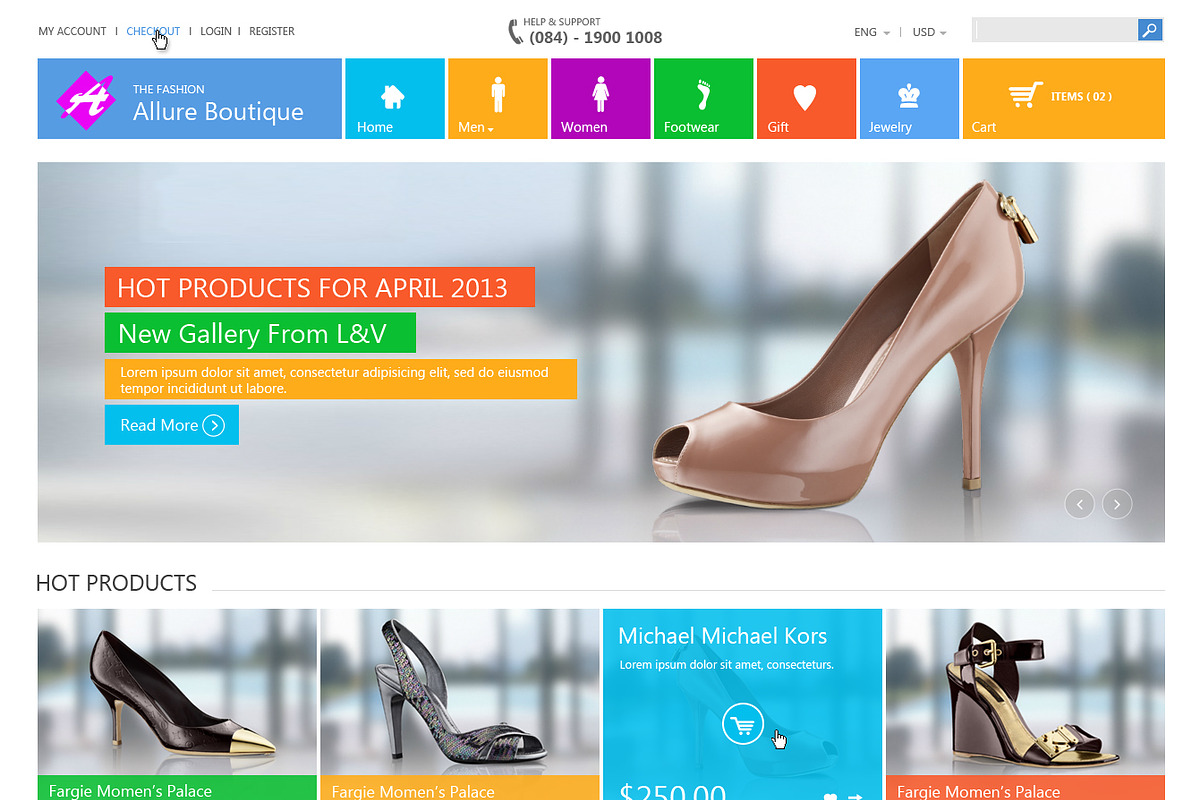The width and height of the screenshot is (1200, 800).
Task: Open the sequin slingback sandal product
Action: (460, 692)
